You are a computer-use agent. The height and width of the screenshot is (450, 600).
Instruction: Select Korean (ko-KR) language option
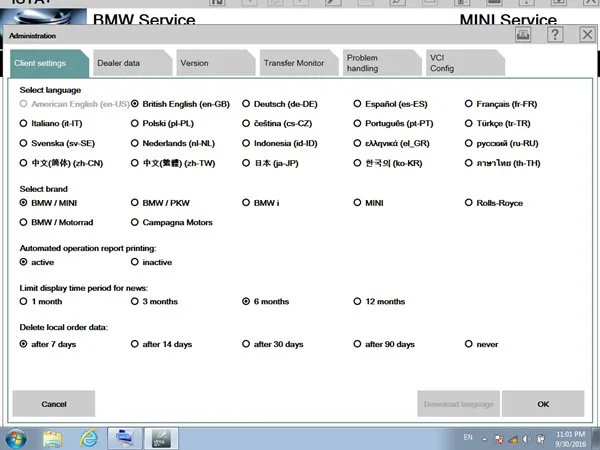click(388, 163)
